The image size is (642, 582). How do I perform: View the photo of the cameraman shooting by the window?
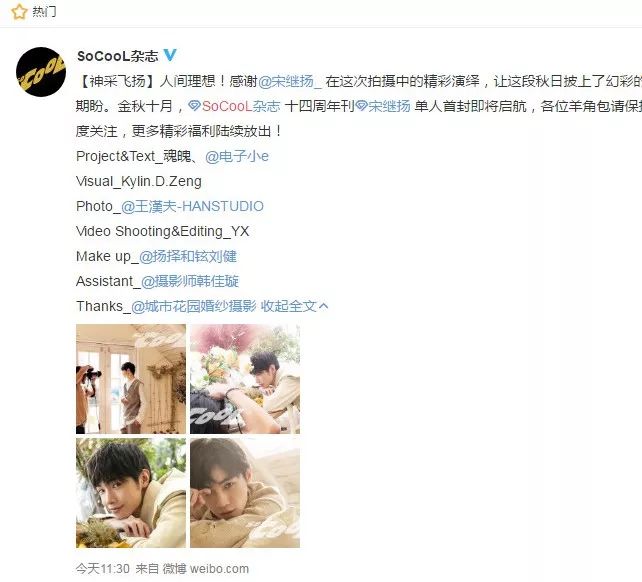pos(131,379)
